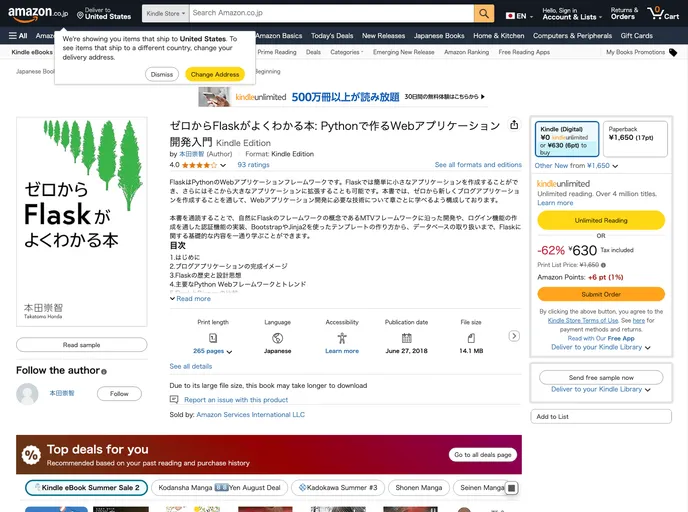Click Read sample button
688x512 pixels.
[82, 345]
